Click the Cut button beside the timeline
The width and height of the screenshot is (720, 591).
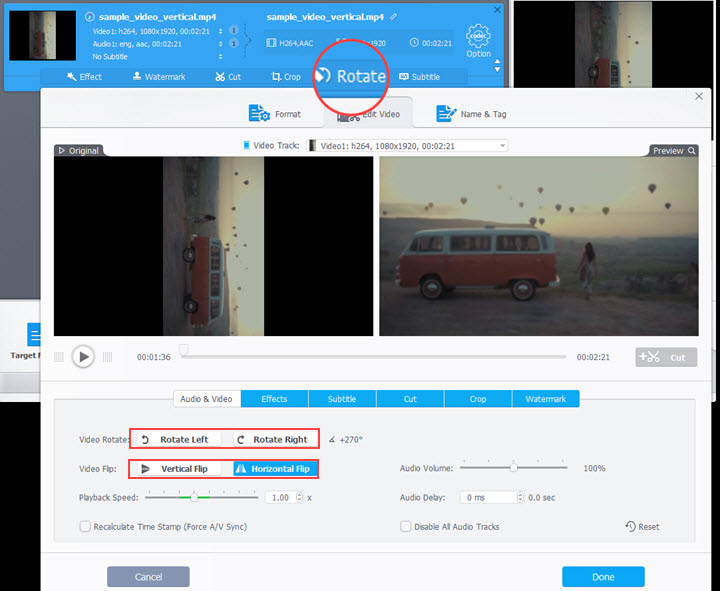pyautogui.click(x=666, y=357)
